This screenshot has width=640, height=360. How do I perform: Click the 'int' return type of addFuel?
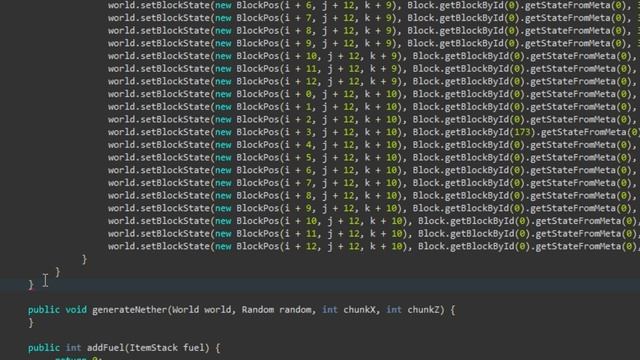click(x=73, y=348)
